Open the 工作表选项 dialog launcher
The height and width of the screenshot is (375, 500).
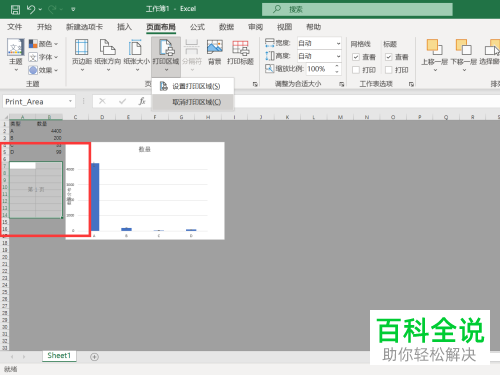[x=411, y=84]
